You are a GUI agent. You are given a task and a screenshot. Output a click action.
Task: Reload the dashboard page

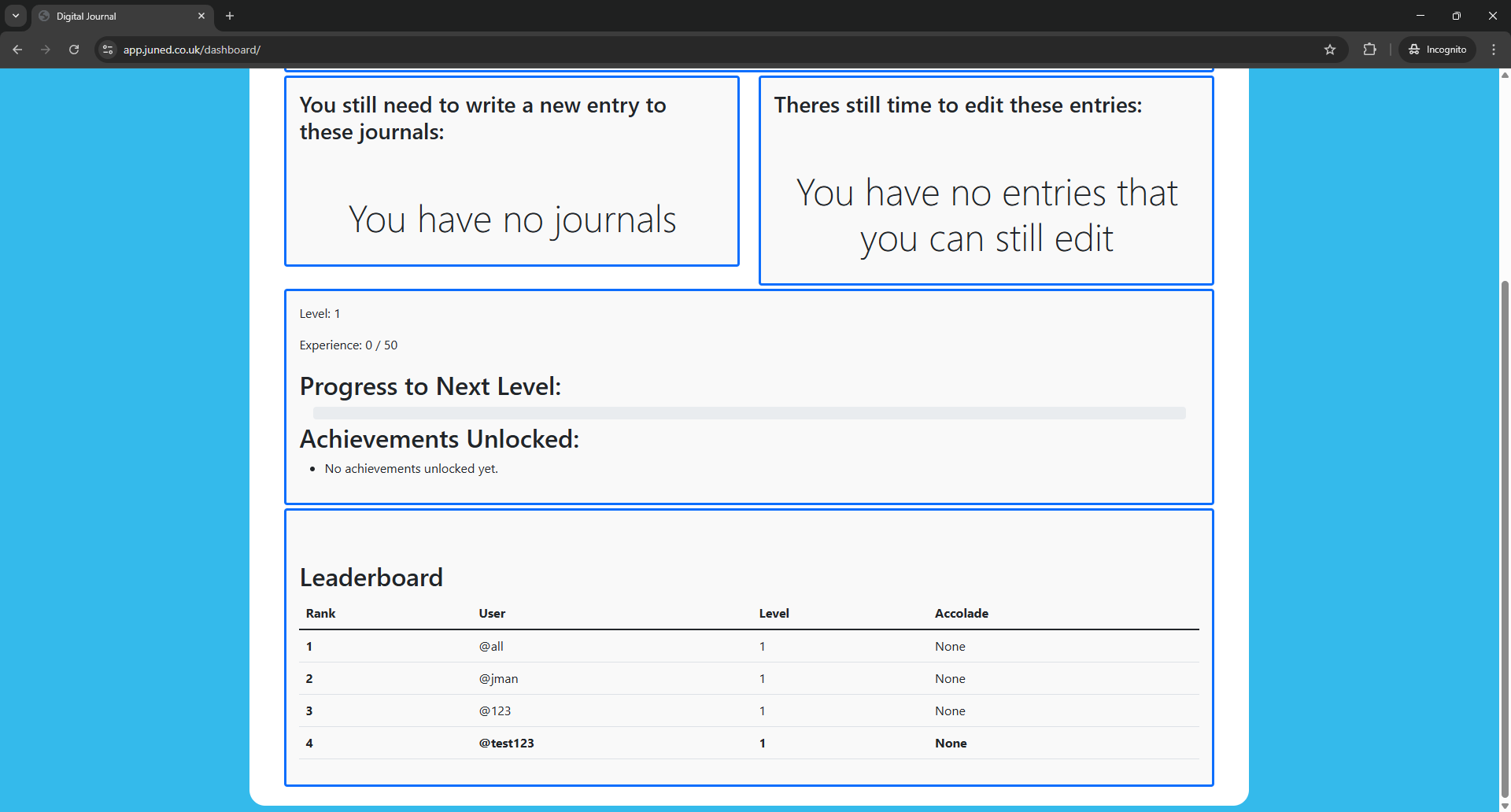coord(74,50)
